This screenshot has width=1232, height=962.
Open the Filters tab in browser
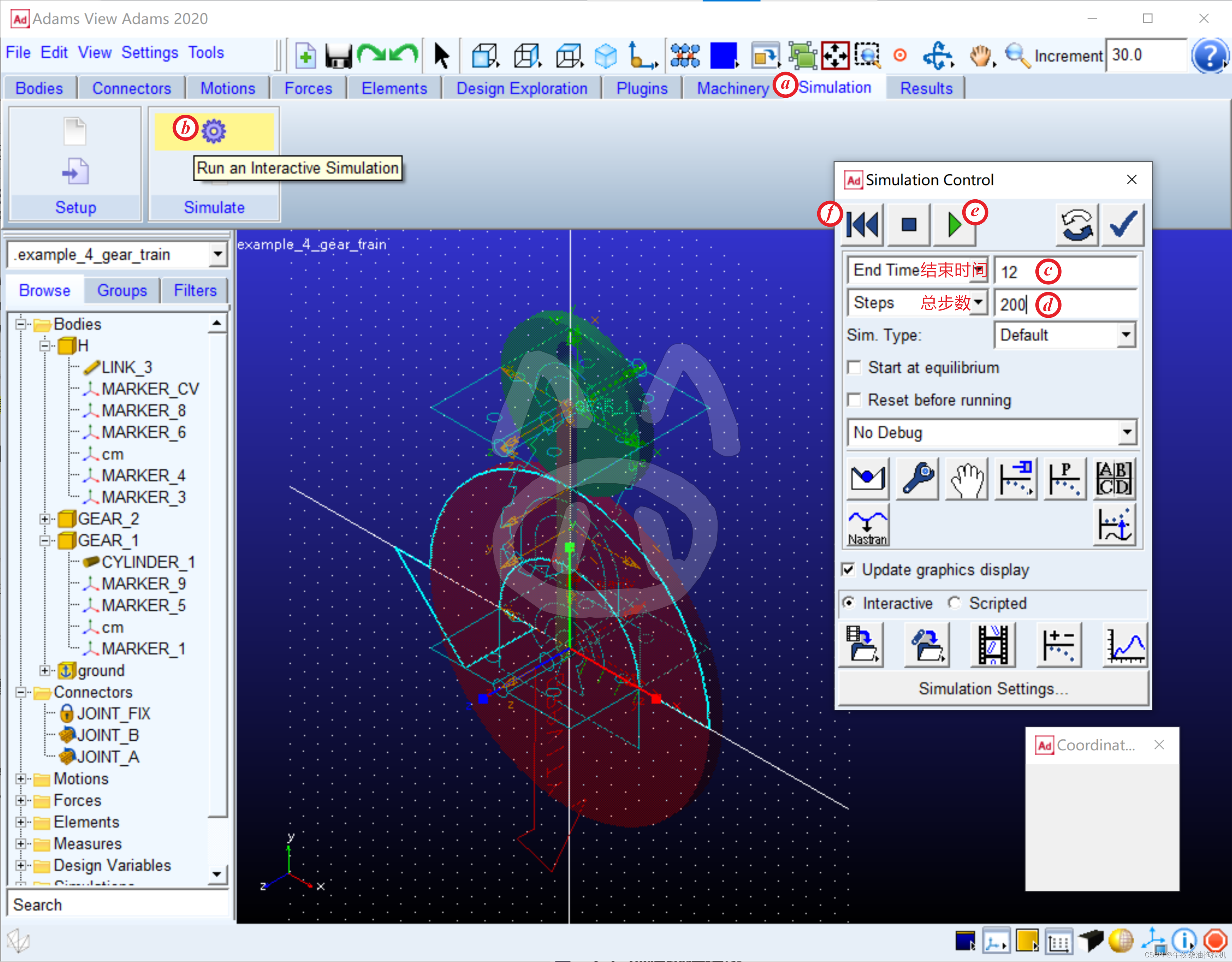point(195,291)
